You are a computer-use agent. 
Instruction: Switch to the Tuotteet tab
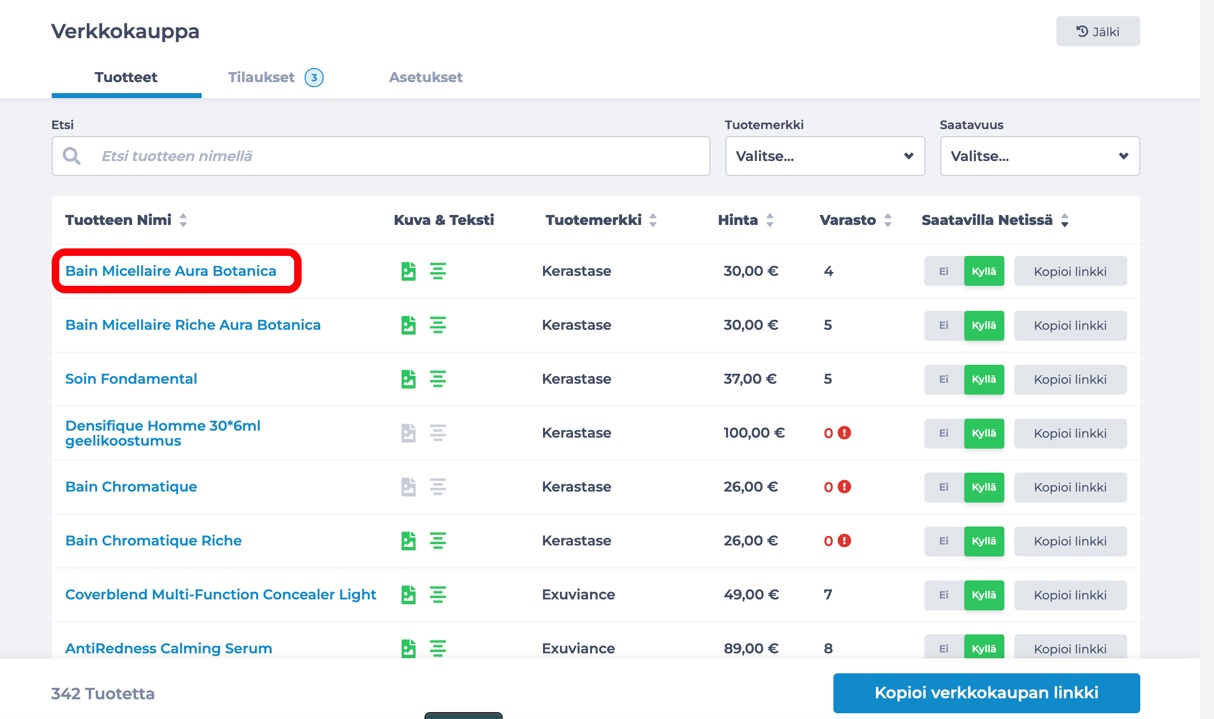coord(126,77)
